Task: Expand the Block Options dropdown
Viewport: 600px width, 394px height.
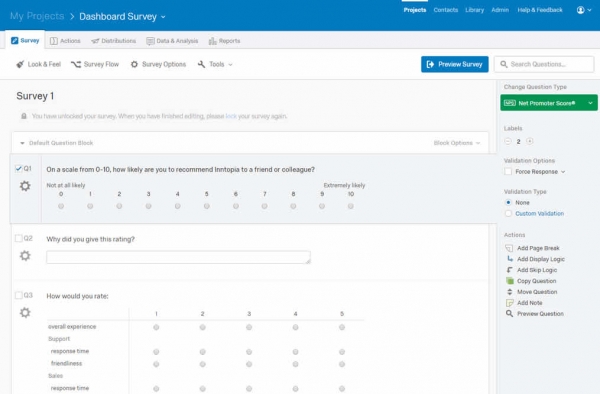Action: (x=457, y=143)
